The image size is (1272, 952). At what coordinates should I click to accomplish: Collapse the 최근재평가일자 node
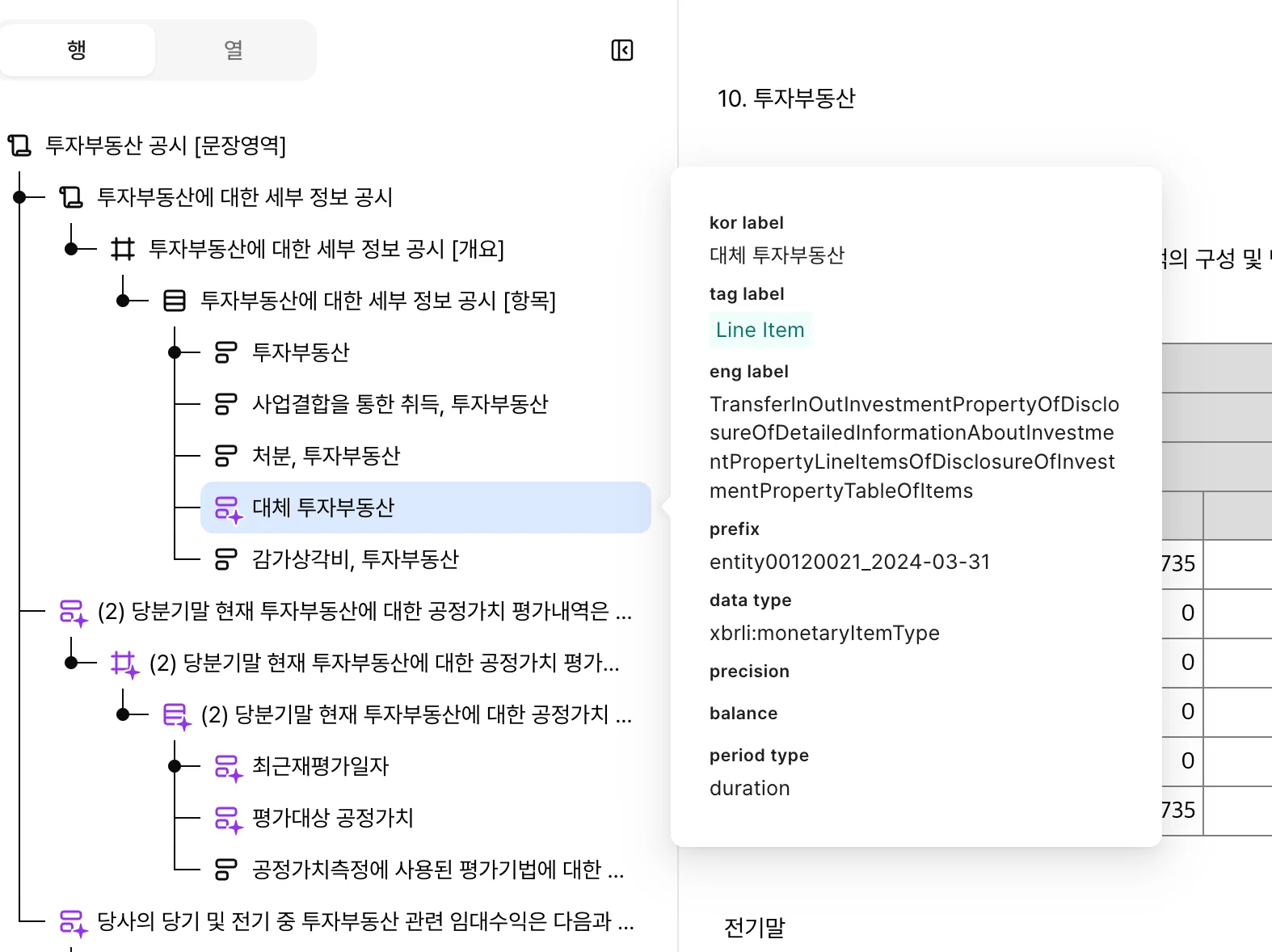pyautogui.click(x=175, y=766)
